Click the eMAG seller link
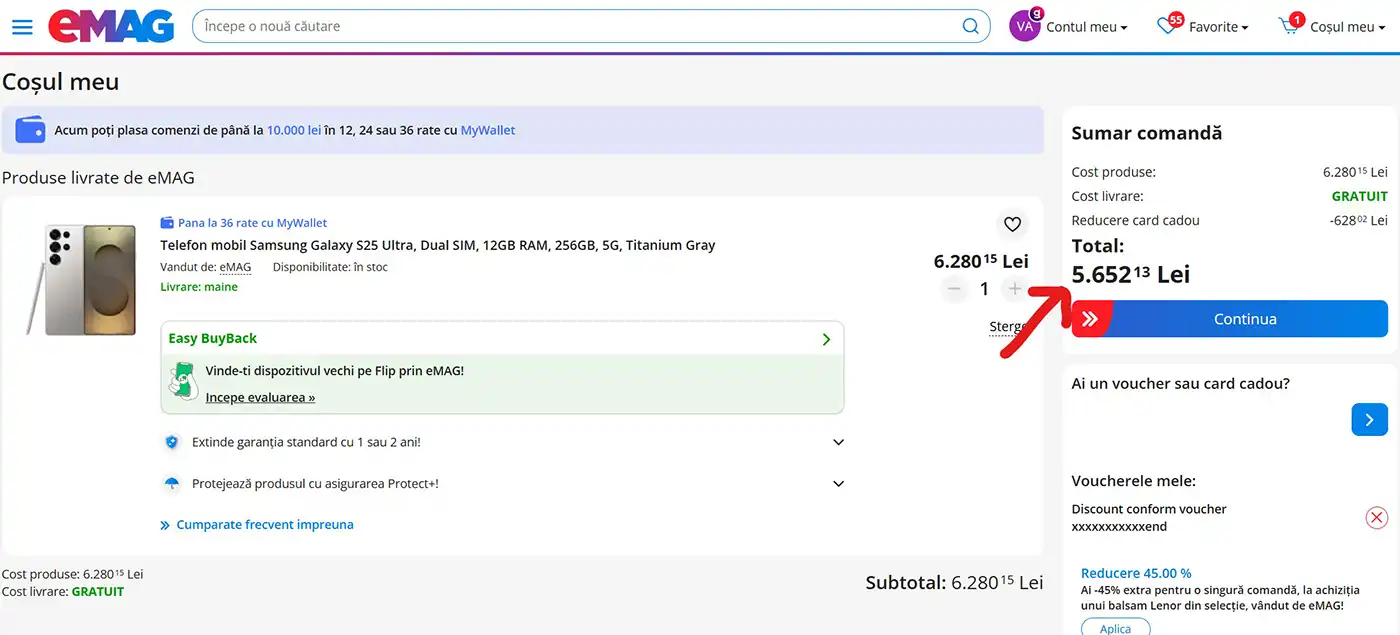This screenshot has width=1400, height=635. 235,267
